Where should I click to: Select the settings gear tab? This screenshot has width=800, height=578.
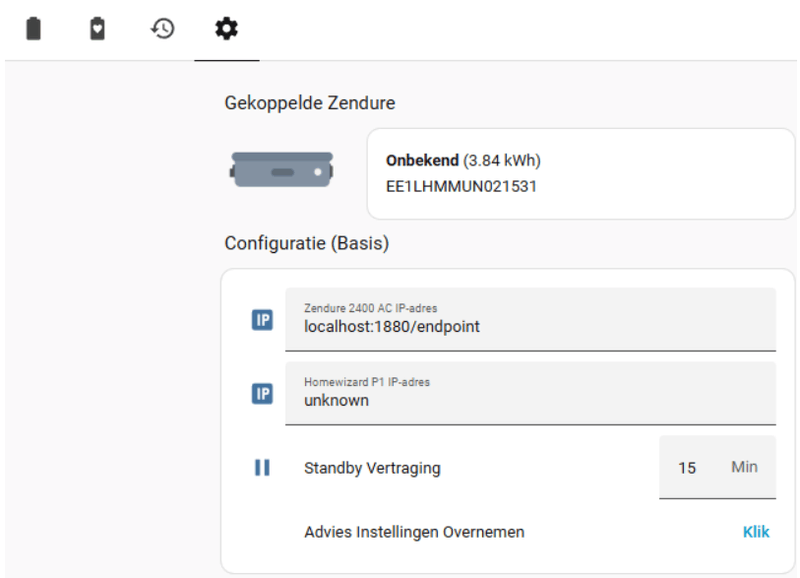click(x=227, y=29)
